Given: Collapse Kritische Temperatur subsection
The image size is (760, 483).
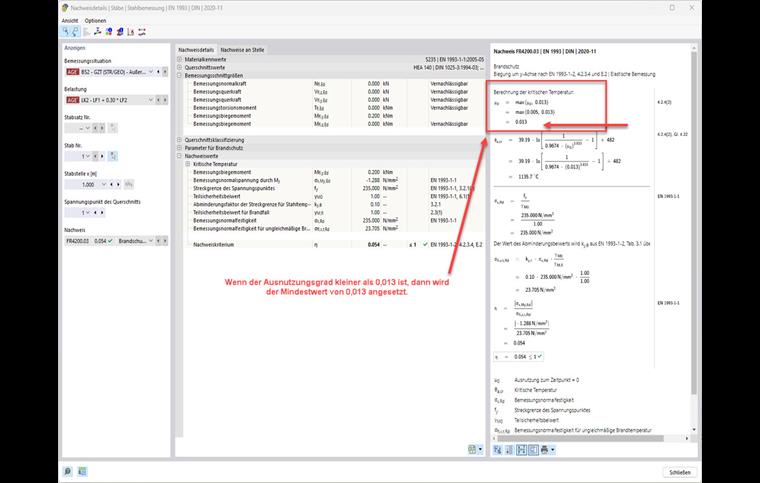Looking at the screenshot, I should 188,164.
